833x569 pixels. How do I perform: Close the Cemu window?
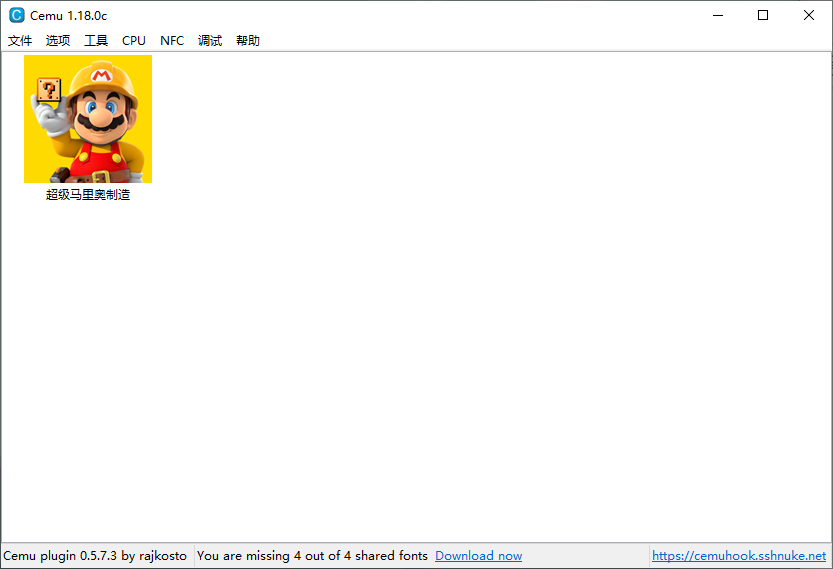(809, 15)
